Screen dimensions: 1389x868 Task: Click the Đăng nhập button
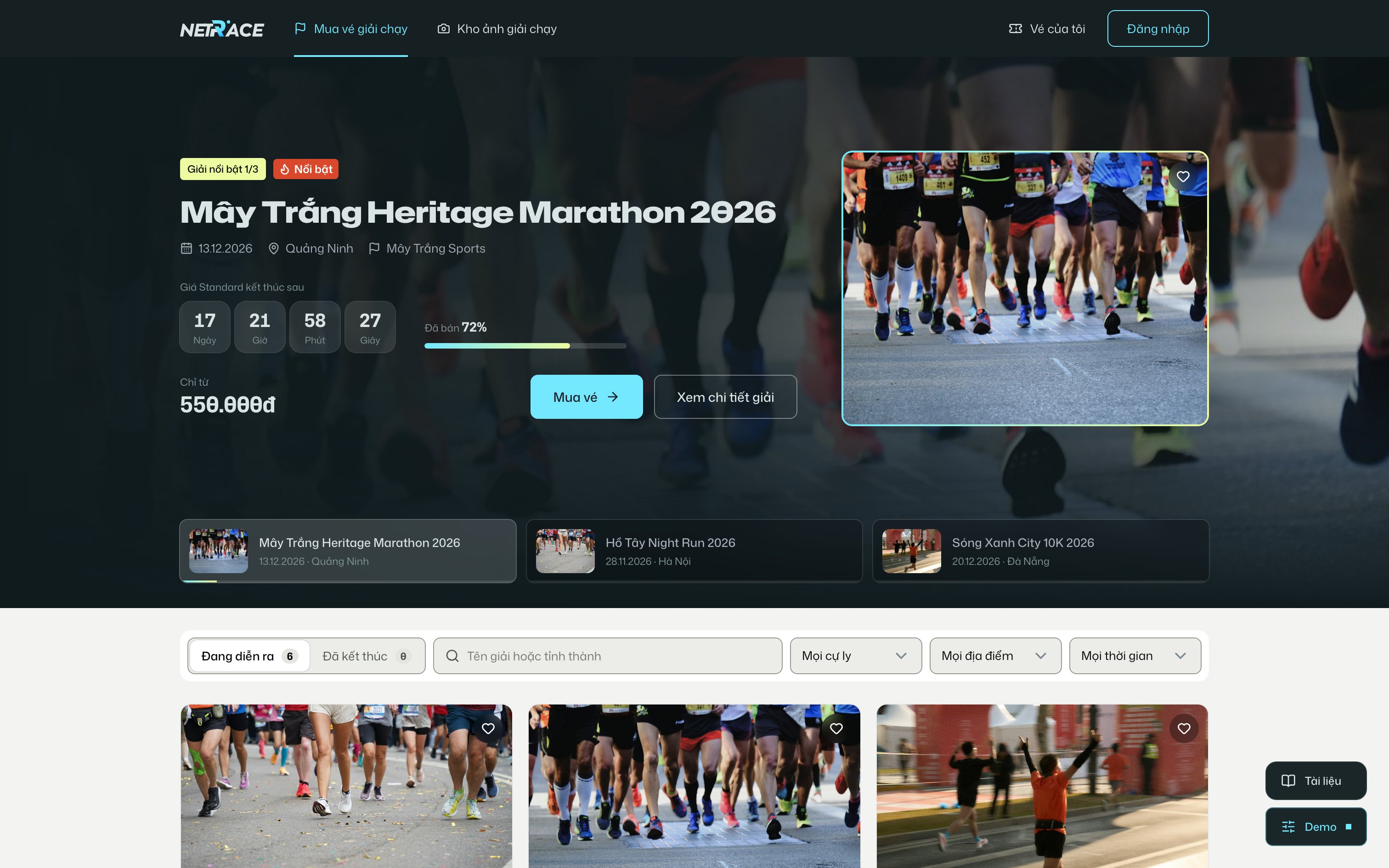coord(1157,28)
